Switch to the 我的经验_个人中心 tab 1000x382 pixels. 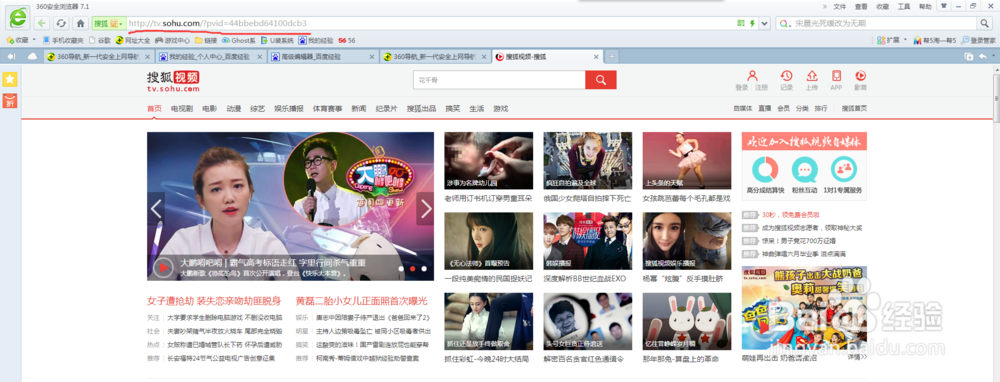210,57
